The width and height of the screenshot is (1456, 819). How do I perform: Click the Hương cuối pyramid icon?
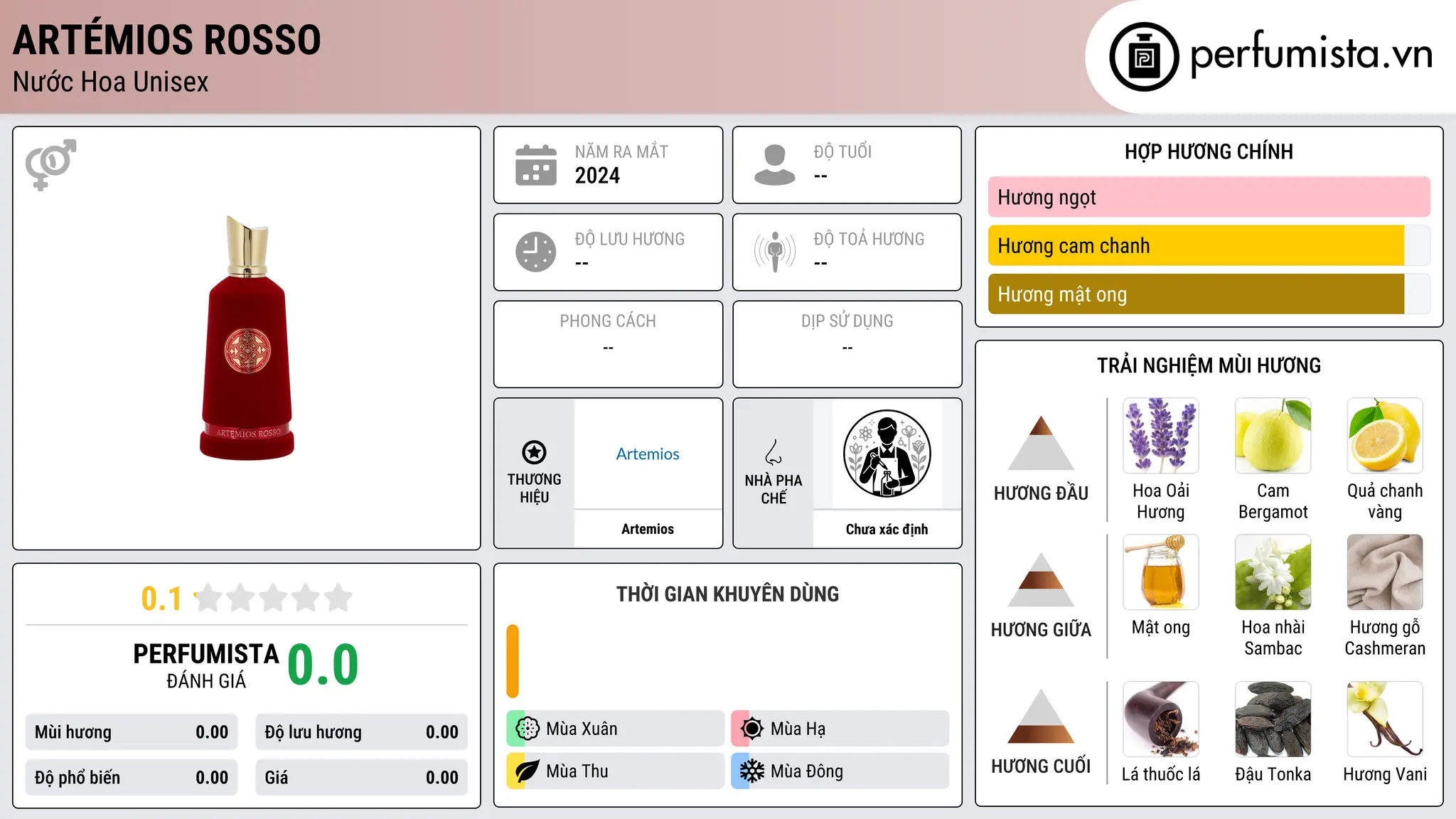coord(1041,716)
